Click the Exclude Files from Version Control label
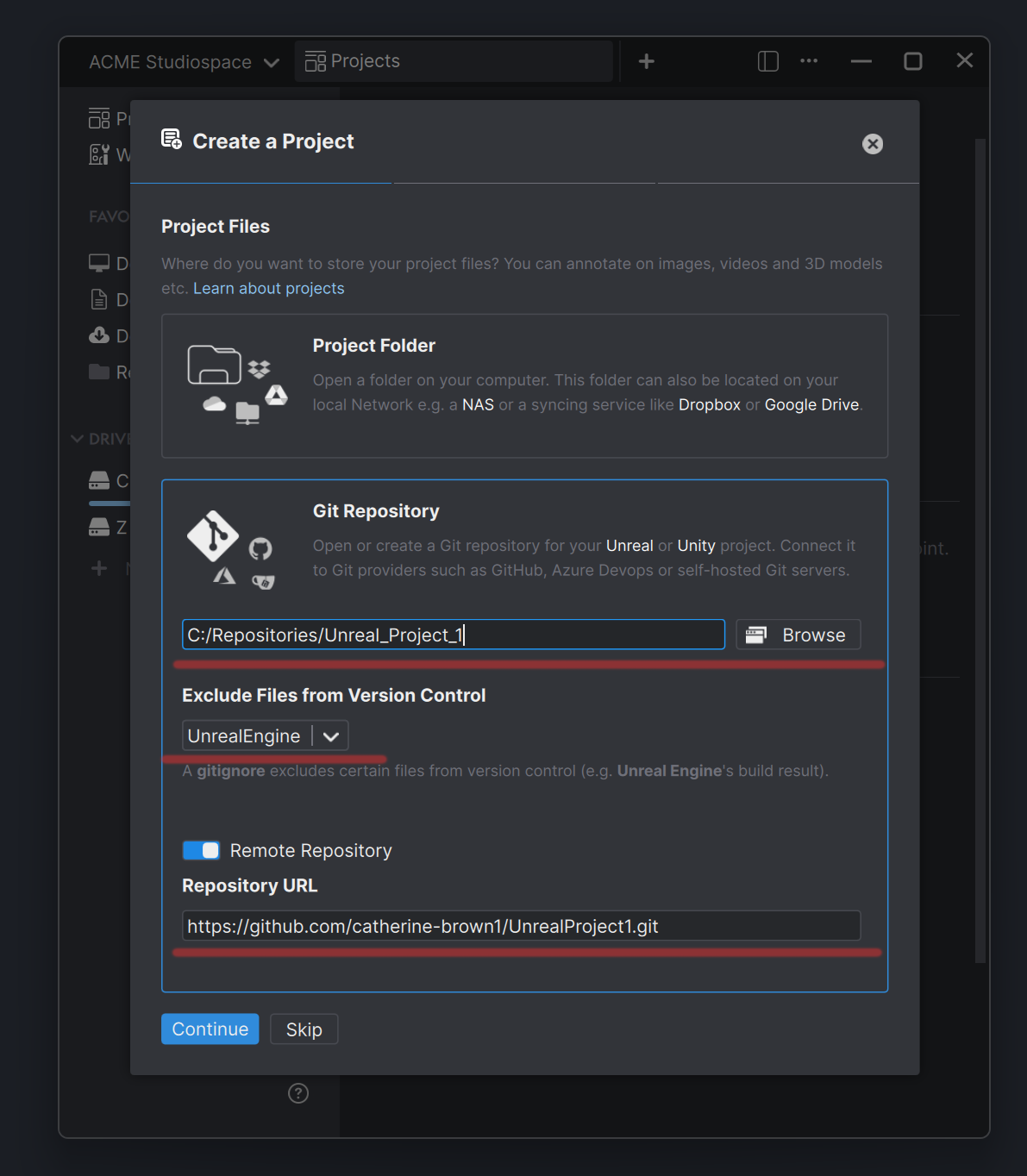This screenshot has height=1176, width=1027. (x=334, y=695)
